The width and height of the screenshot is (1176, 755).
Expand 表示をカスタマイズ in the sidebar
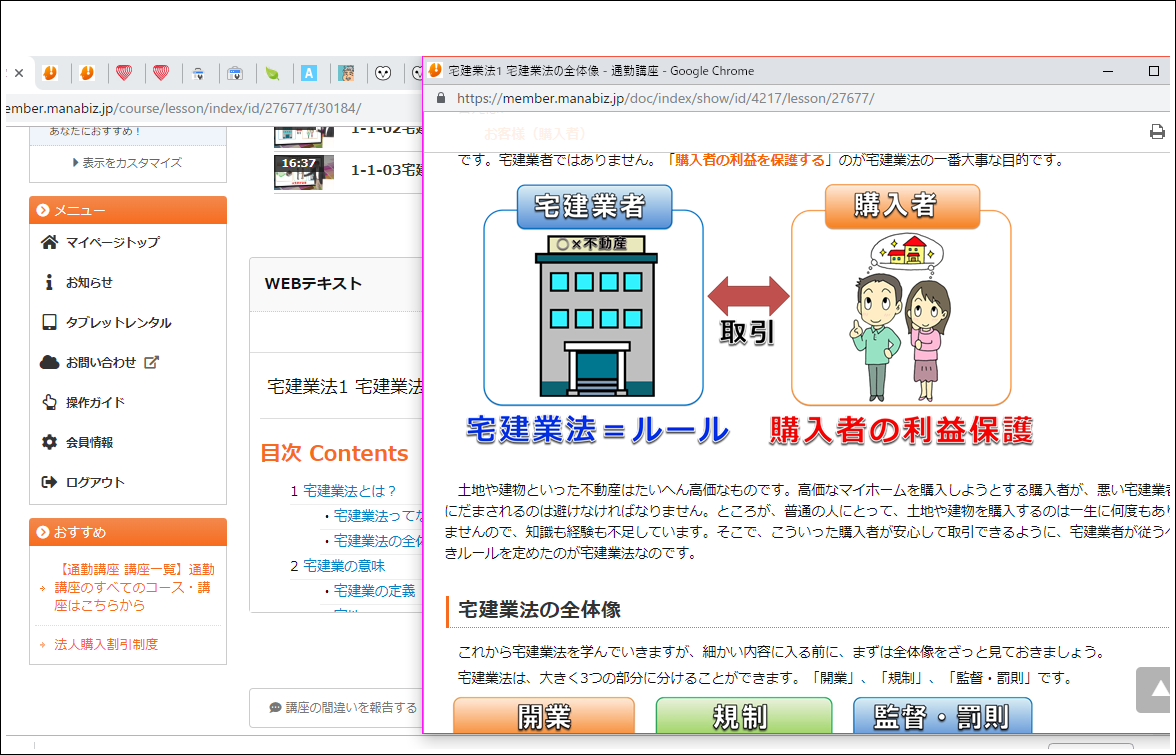point(128,163)
